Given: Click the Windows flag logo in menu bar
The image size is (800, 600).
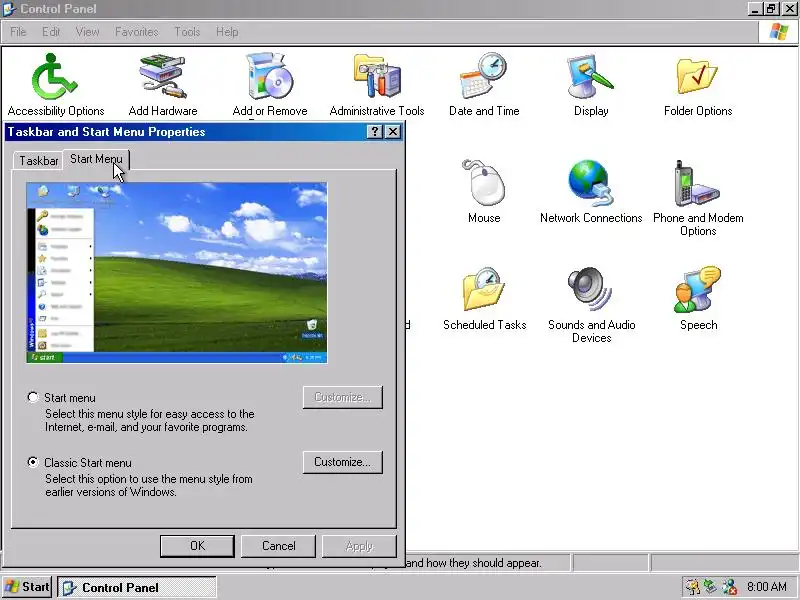Looking at the screenshot, I should (x=779, y=32).
